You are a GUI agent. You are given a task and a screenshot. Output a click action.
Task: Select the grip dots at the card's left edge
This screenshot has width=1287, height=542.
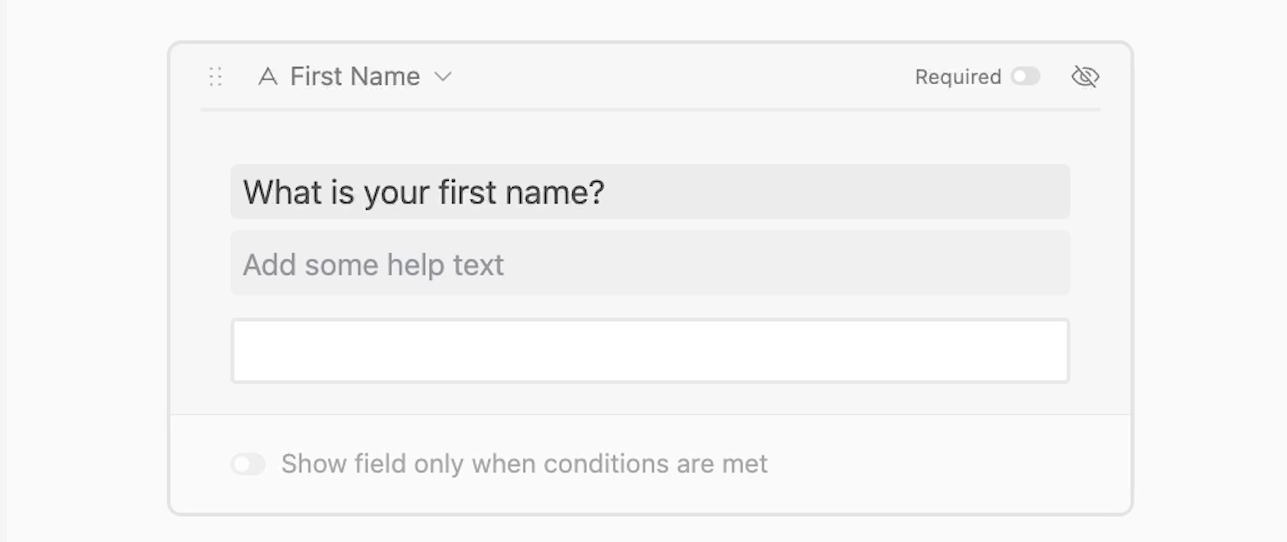coord(215,76)
